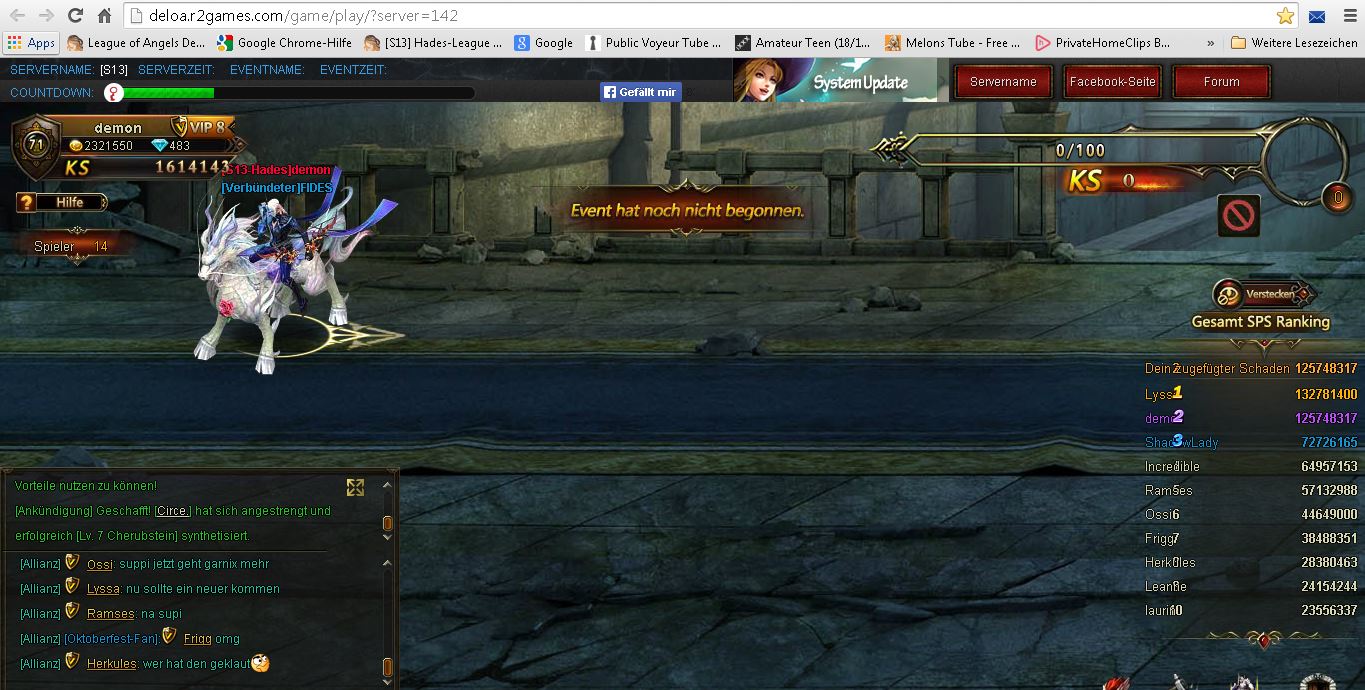The width and height of the screenshot is (1365, 690).
Task: Click the Servername button
Action: (x=1003, y=82)
